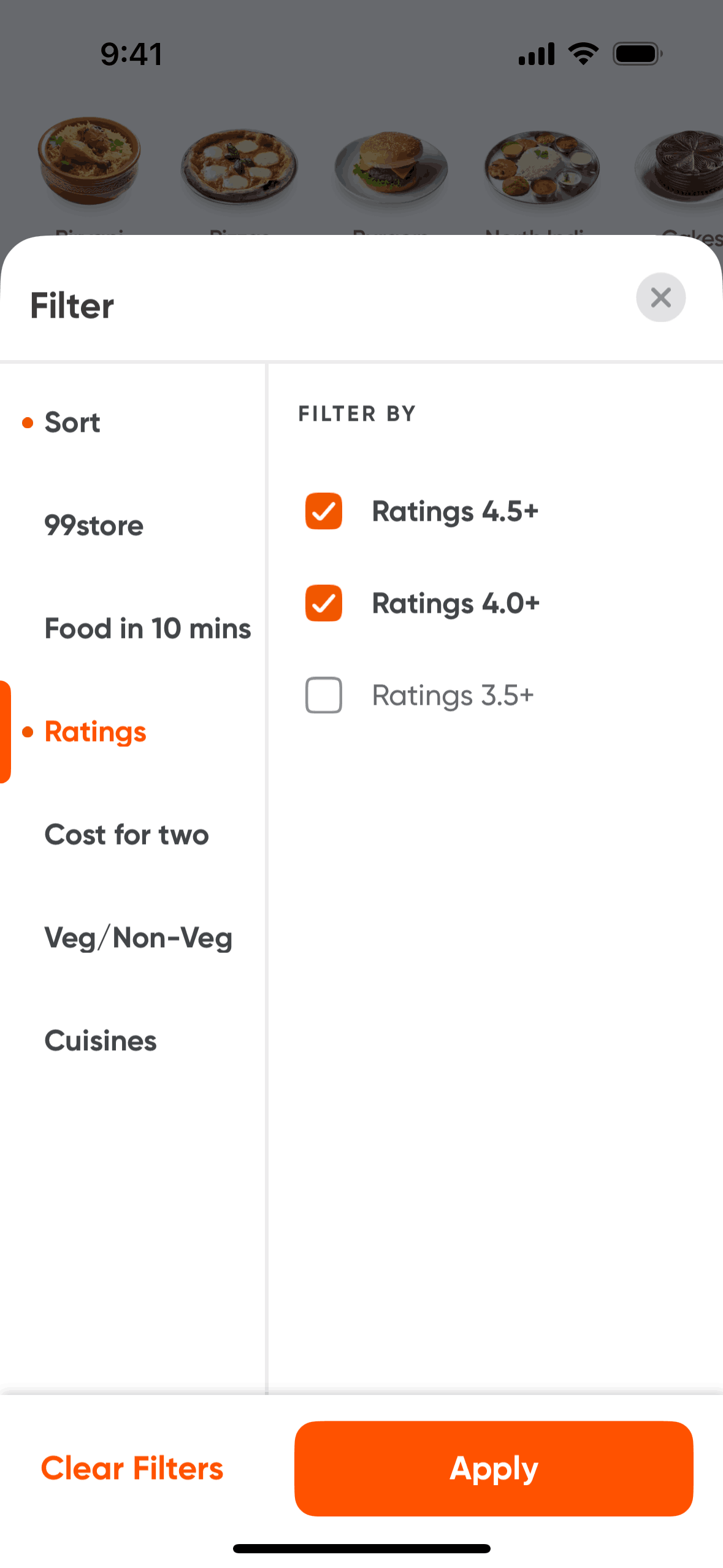Uncheck the Ratings 4.5+ checkbox
Screen dimensions: 723x1568
click(x=324, y=511)
